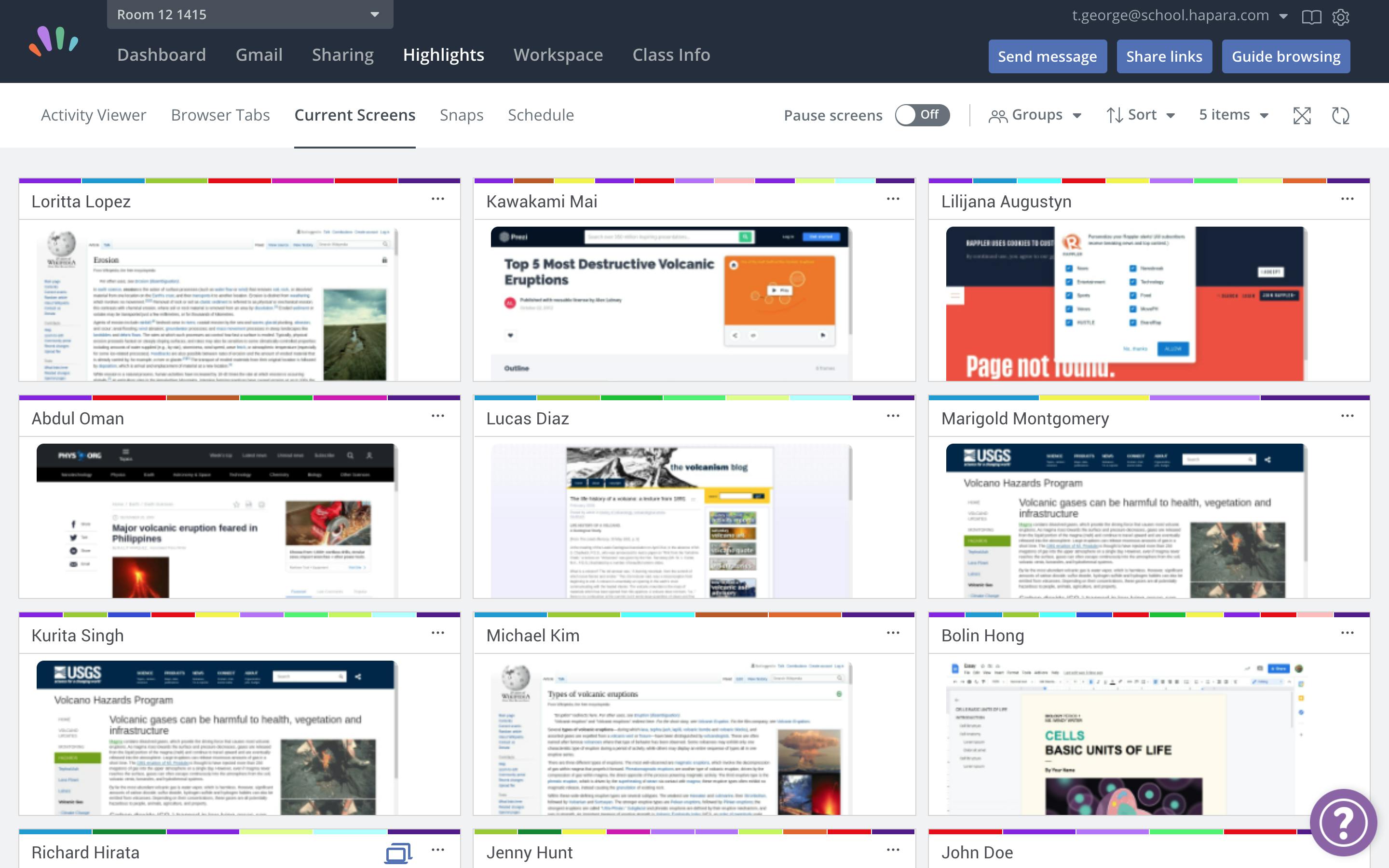Expand screens to fullscreen view icon

tap(1302, 115)
